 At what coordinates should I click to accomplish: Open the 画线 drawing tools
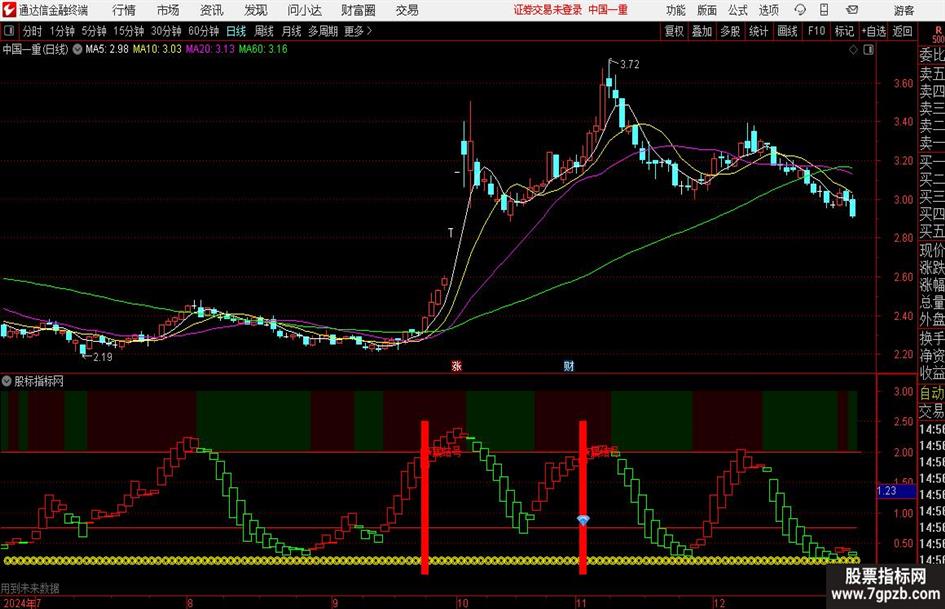pyautogui.click(x=787, y=31)
